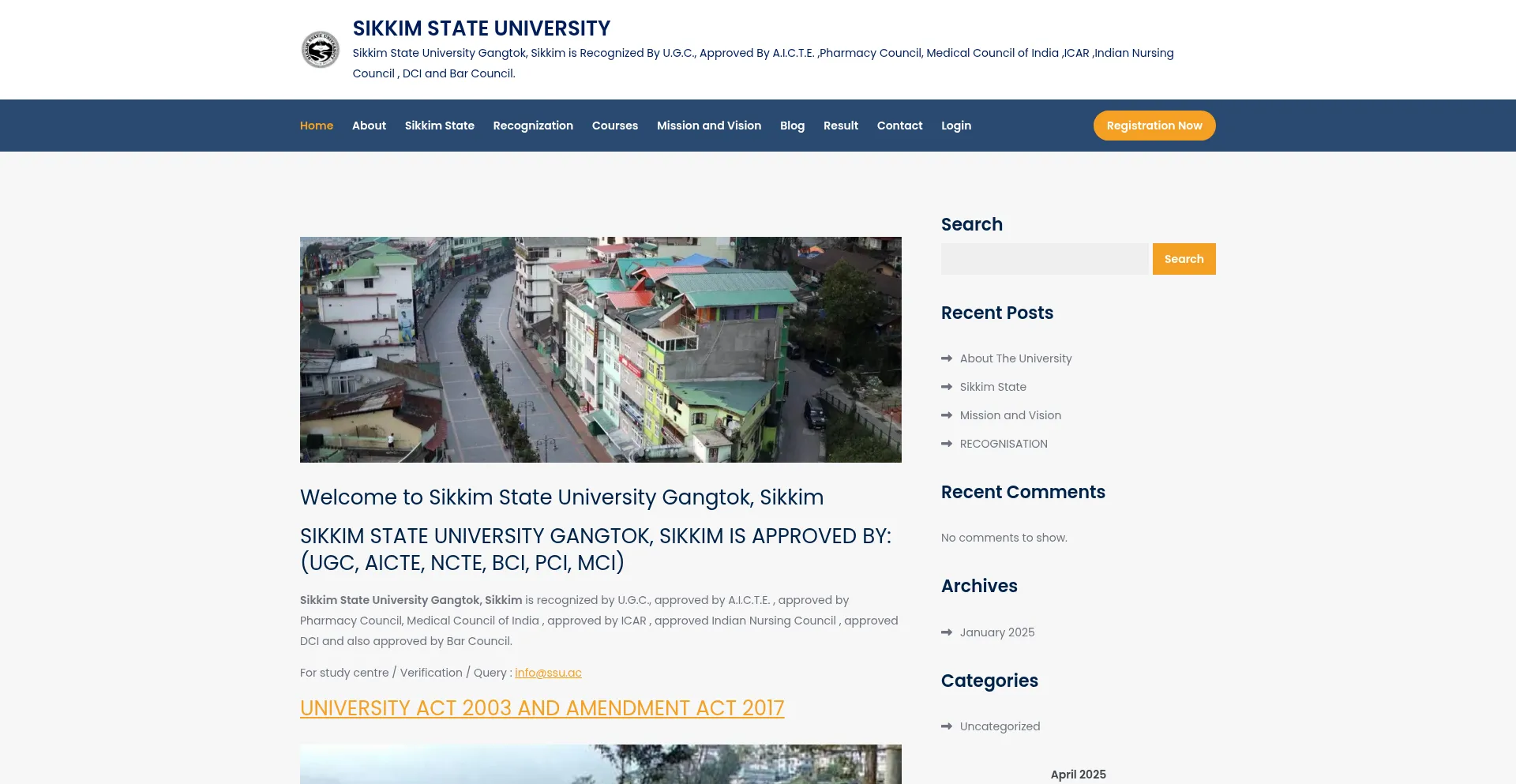Screen dimensions: 1516x784
Task: Click the info@ssu.ac email link
Action: 548,673
